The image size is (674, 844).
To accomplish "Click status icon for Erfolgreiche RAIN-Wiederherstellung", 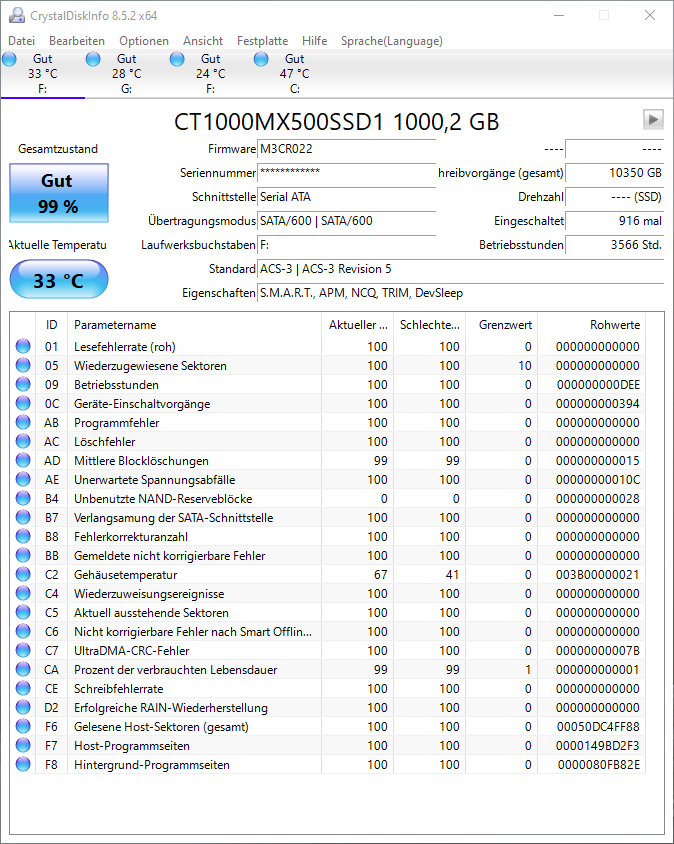I will point(23,707).
